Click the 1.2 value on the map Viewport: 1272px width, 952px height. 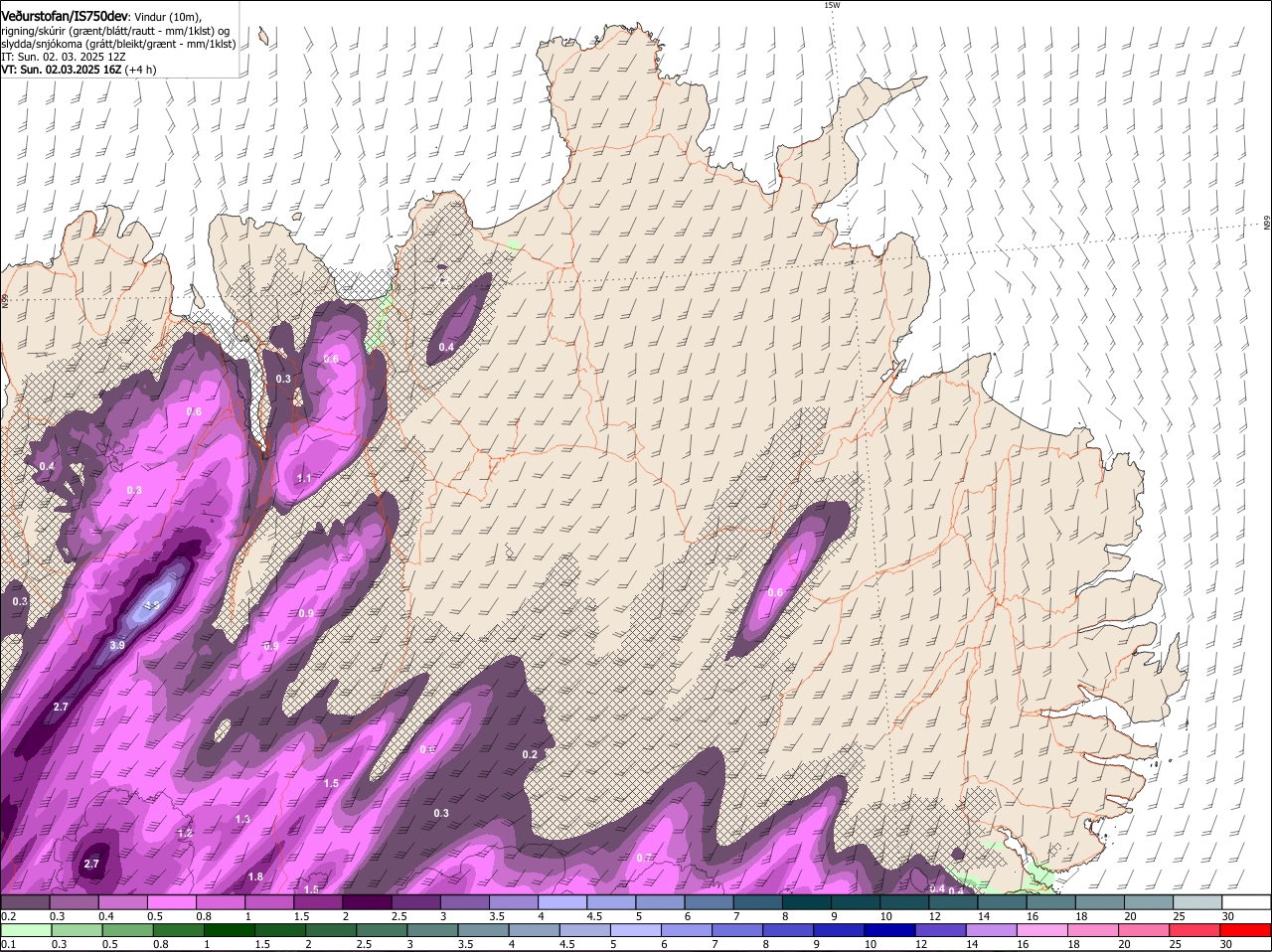(184, 834)
